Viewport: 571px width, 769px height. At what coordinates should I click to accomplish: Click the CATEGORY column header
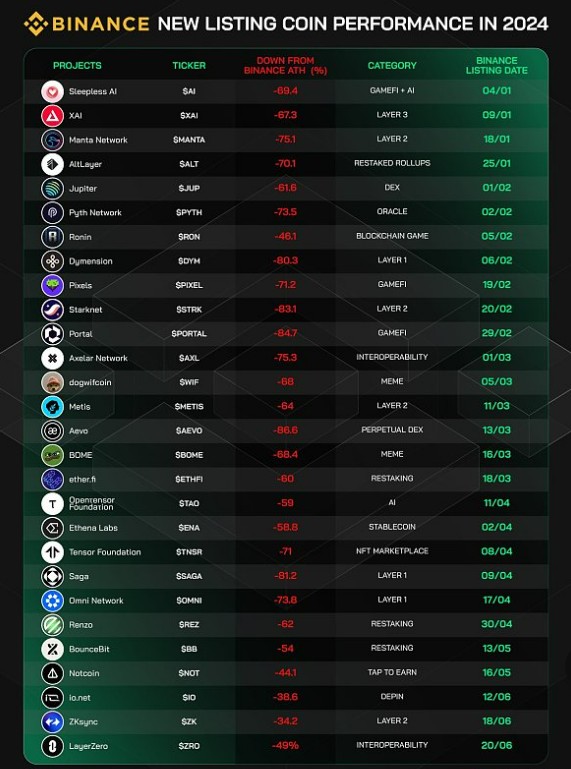[x=392, y=66]
